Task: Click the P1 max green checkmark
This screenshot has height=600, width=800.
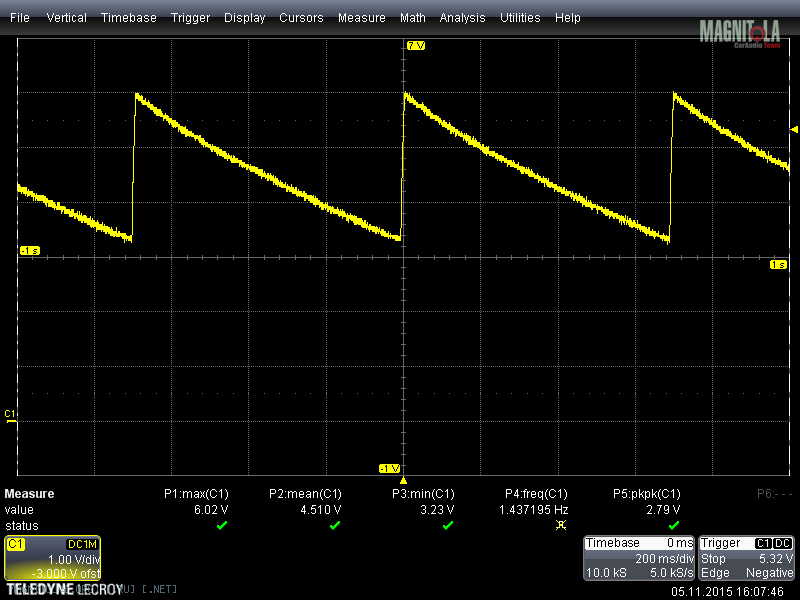Action: tap(222, 525)
